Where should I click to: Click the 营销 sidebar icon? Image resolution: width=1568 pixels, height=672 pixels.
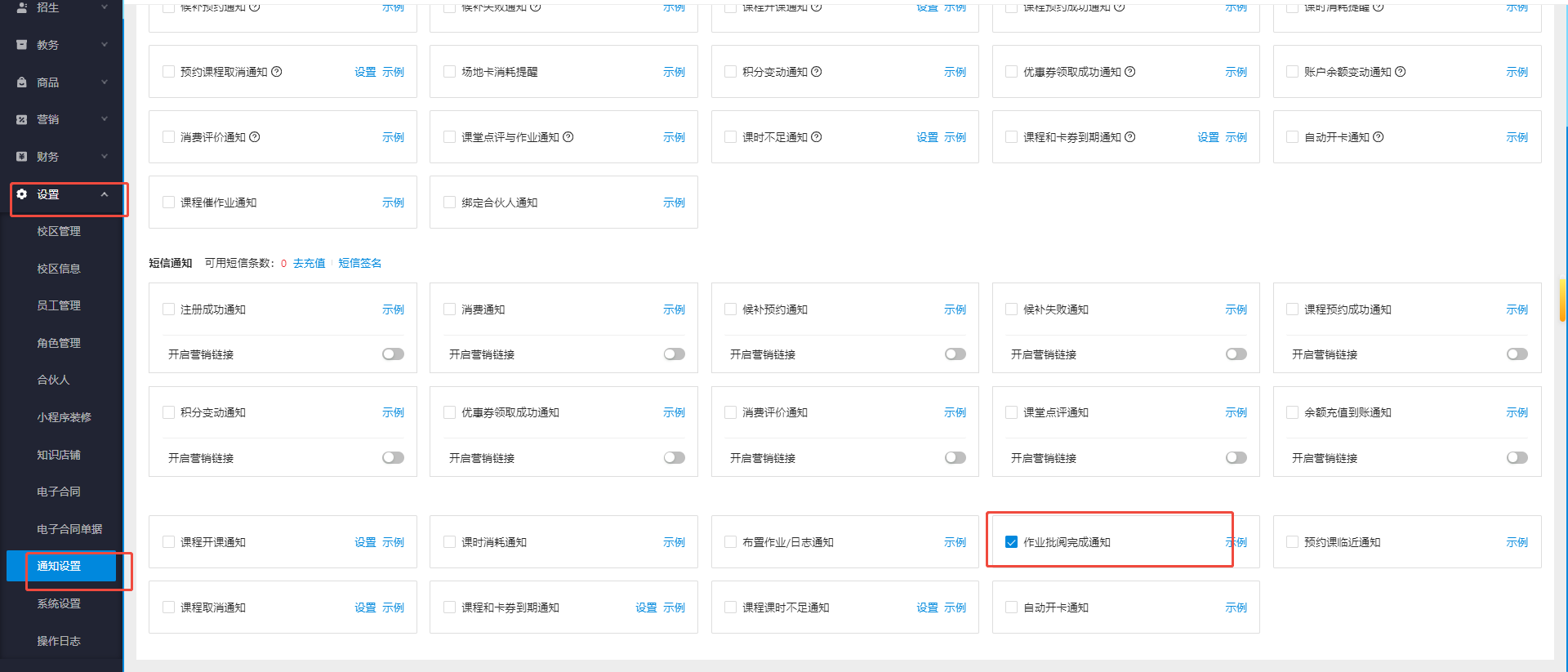point(22,119)
